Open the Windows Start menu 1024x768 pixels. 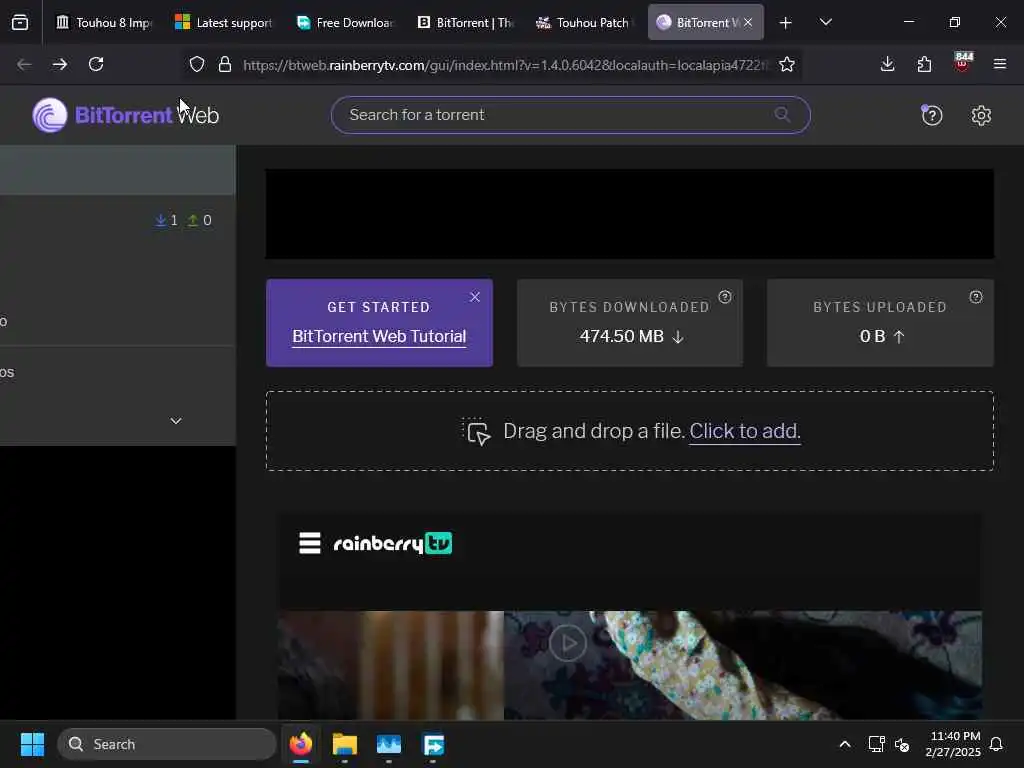tap(32, 744)
